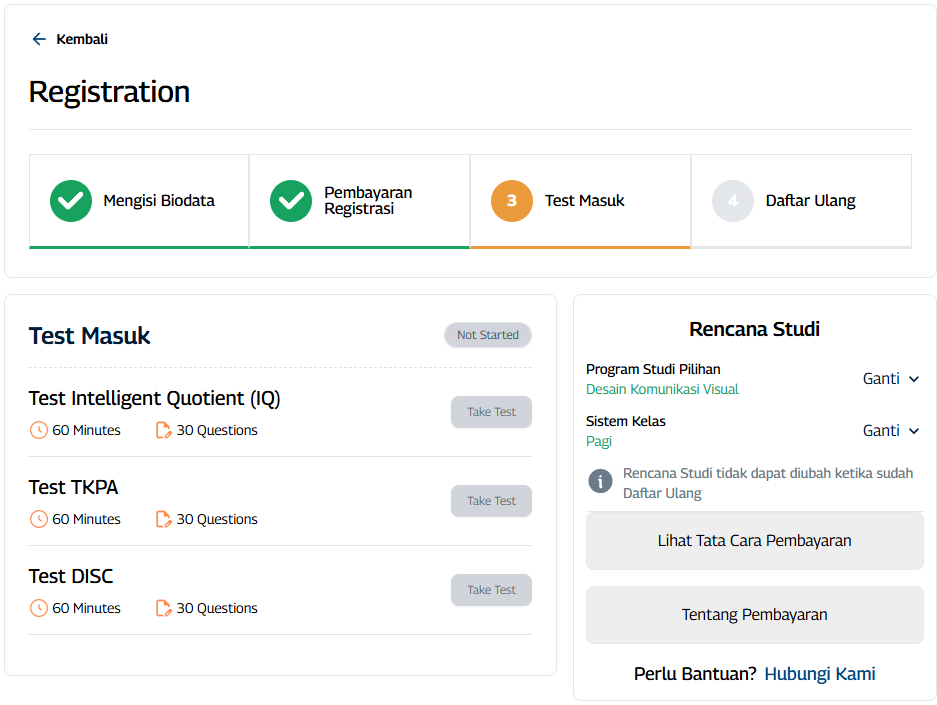
Task: Open the Daftar Ulang step tab
Action: point(801,201)
